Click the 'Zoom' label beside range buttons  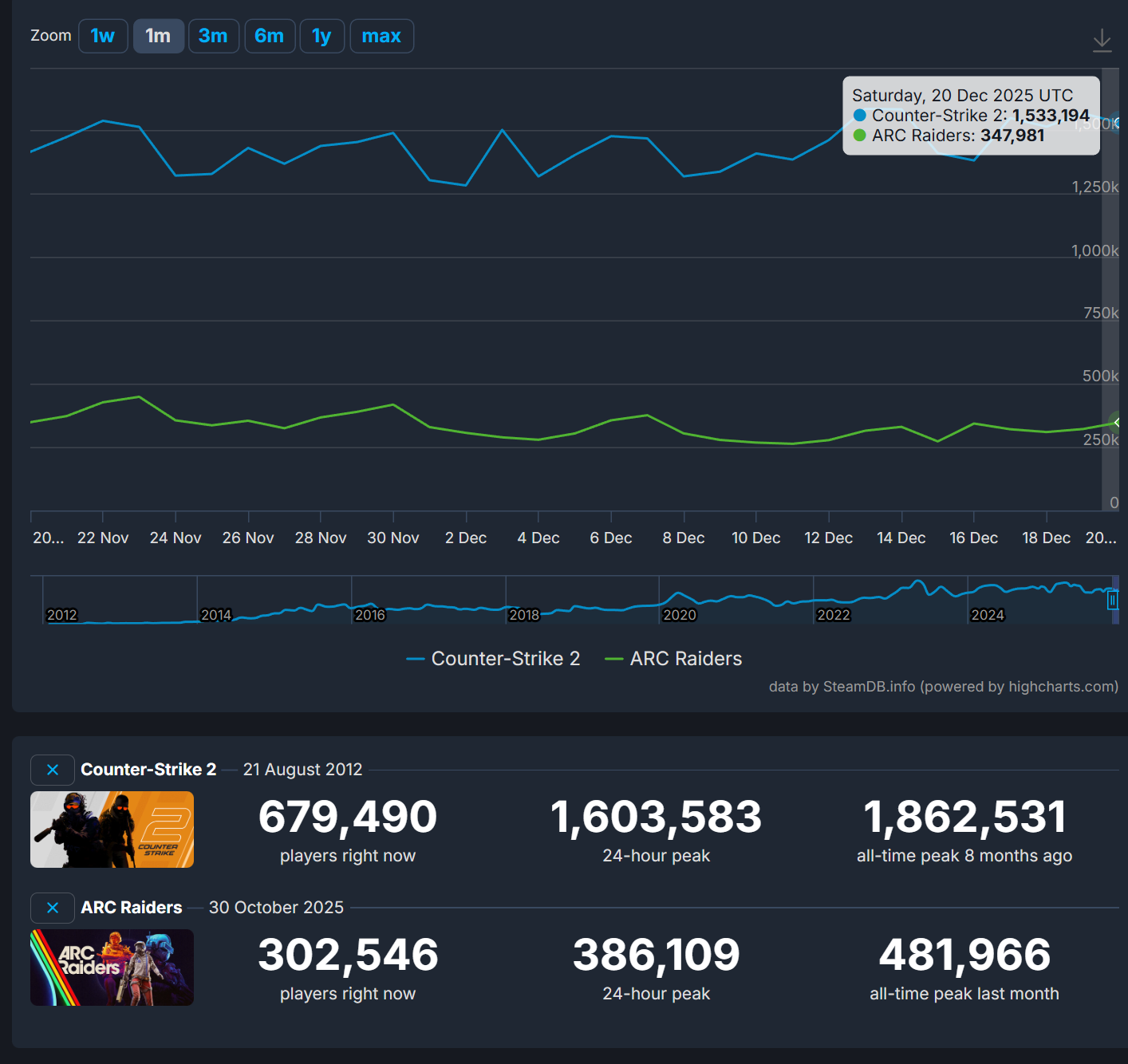[x=51, y=36]
